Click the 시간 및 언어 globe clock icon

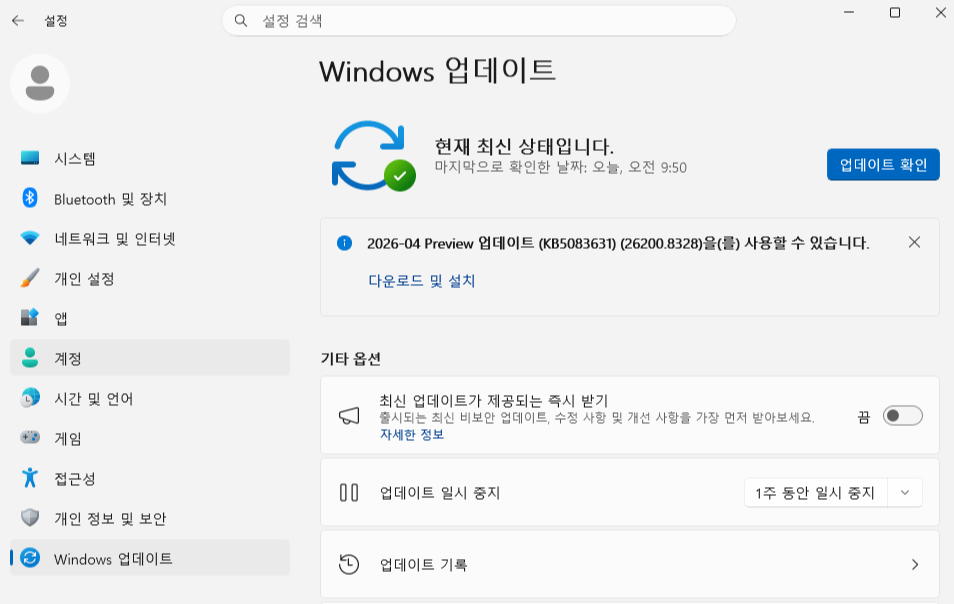point(30,398)
